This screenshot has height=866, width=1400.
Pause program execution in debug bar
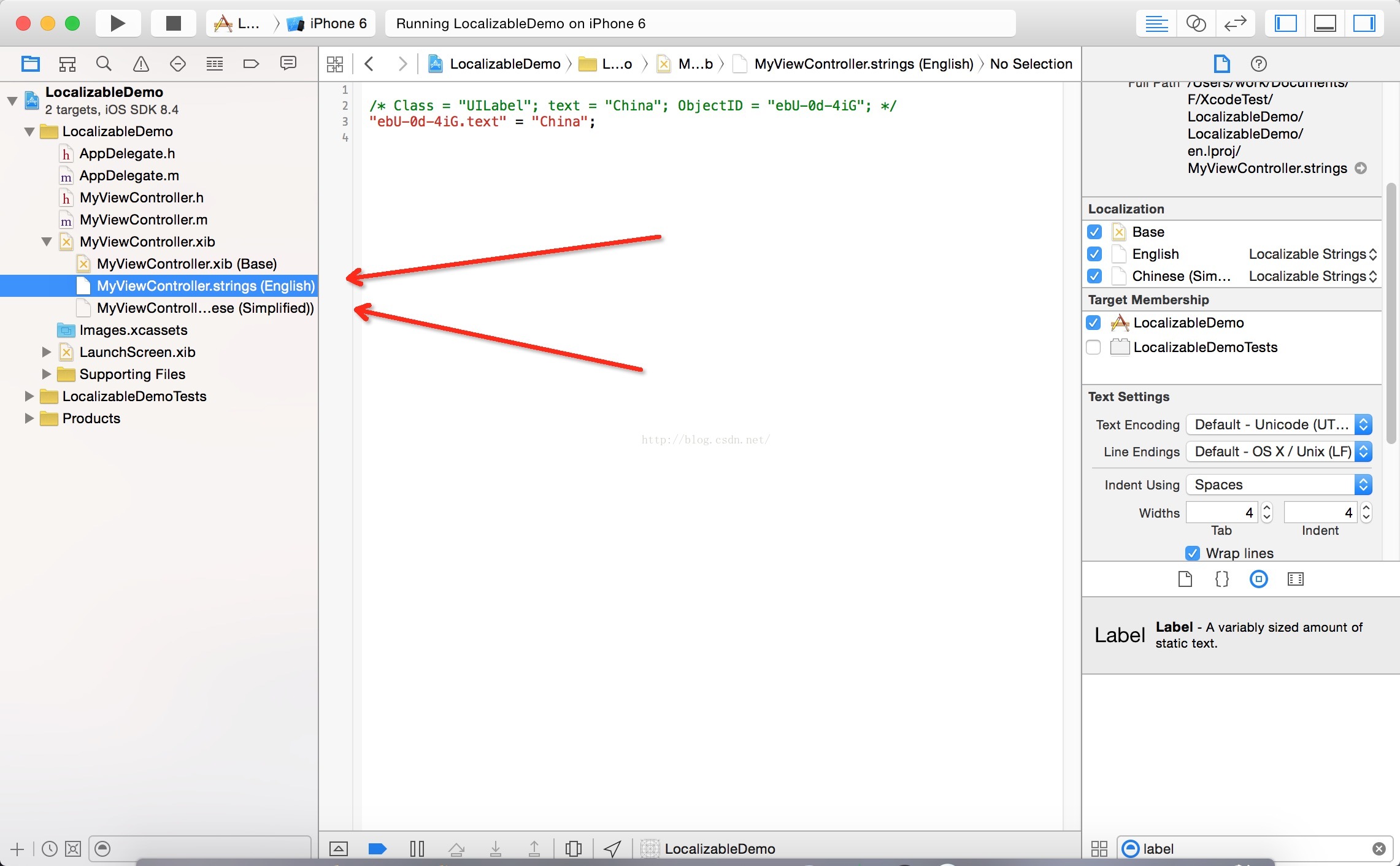pos(417,849)
